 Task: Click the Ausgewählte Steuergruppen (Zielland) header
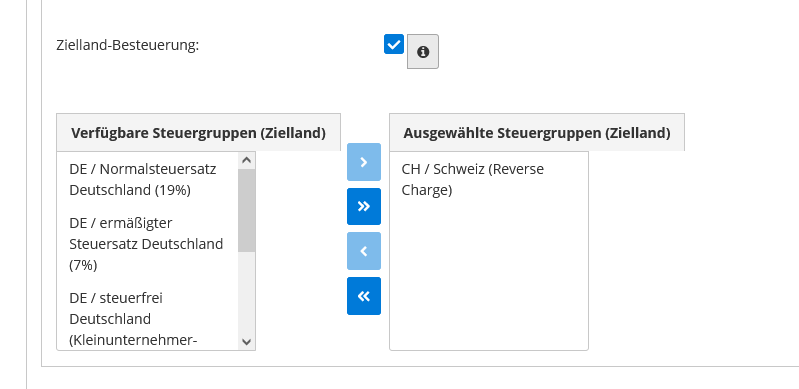pos(537,133)
